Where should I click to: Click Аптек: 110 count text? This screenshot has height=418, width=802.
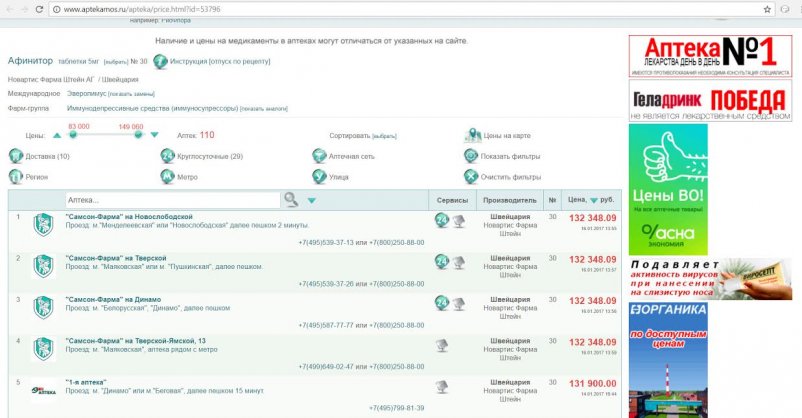195,135
